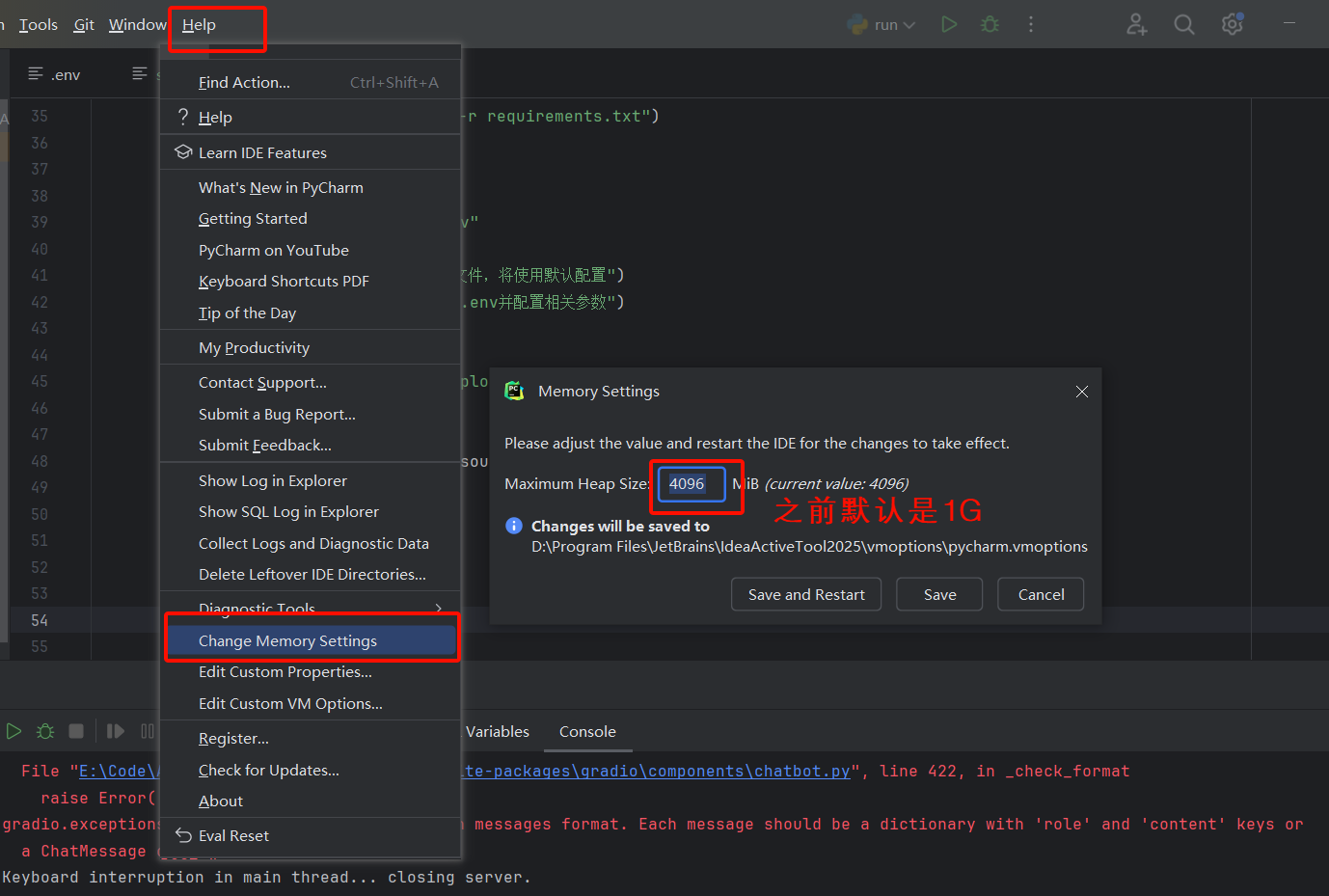Image resolution: width=1329 pixels, height=896 pixels.
Task: Minimize the PyCharm window
Action: 1289,23
